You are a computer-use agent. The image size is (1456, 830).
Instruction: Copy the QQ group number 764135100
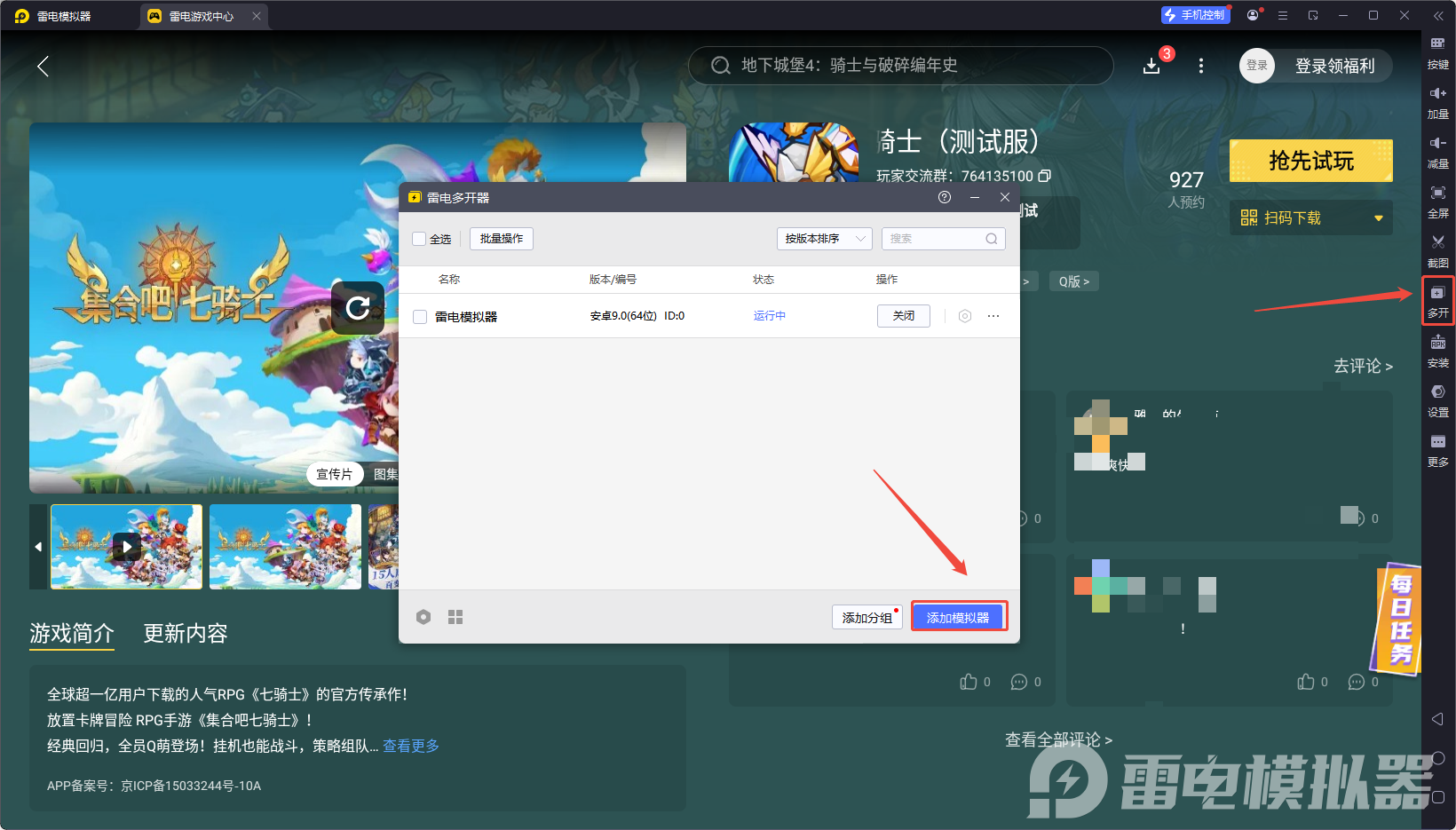coord(1045,176)
